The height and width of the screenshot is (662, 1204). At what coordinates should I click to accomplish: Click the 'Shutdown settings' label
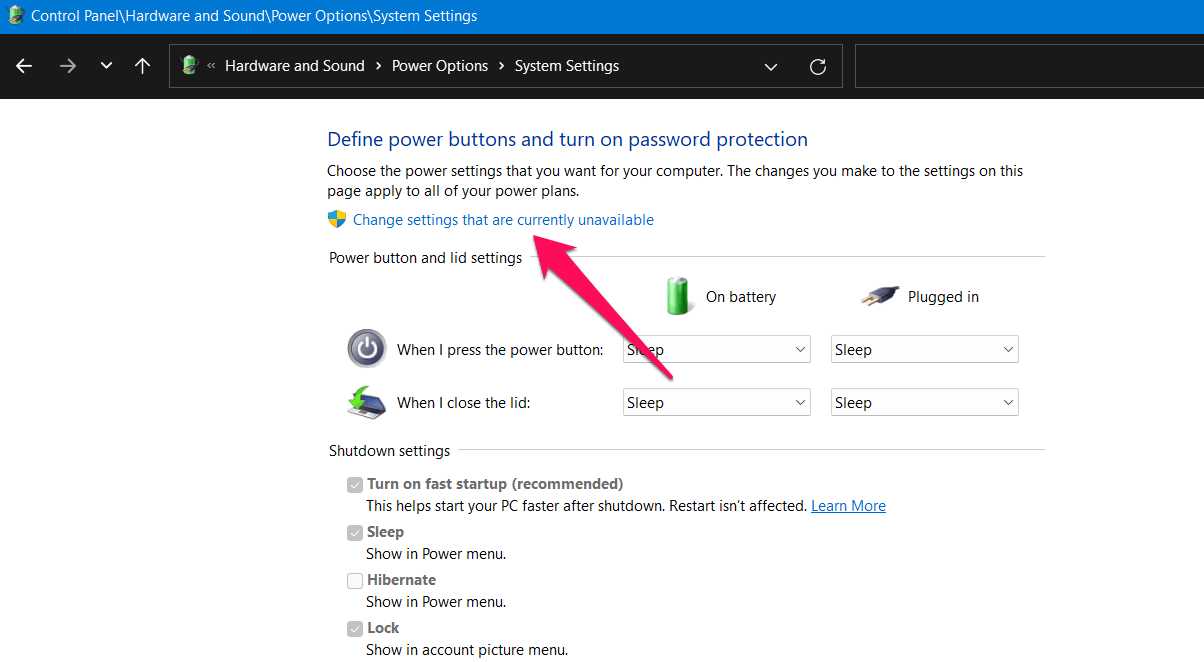pos(389,451)
